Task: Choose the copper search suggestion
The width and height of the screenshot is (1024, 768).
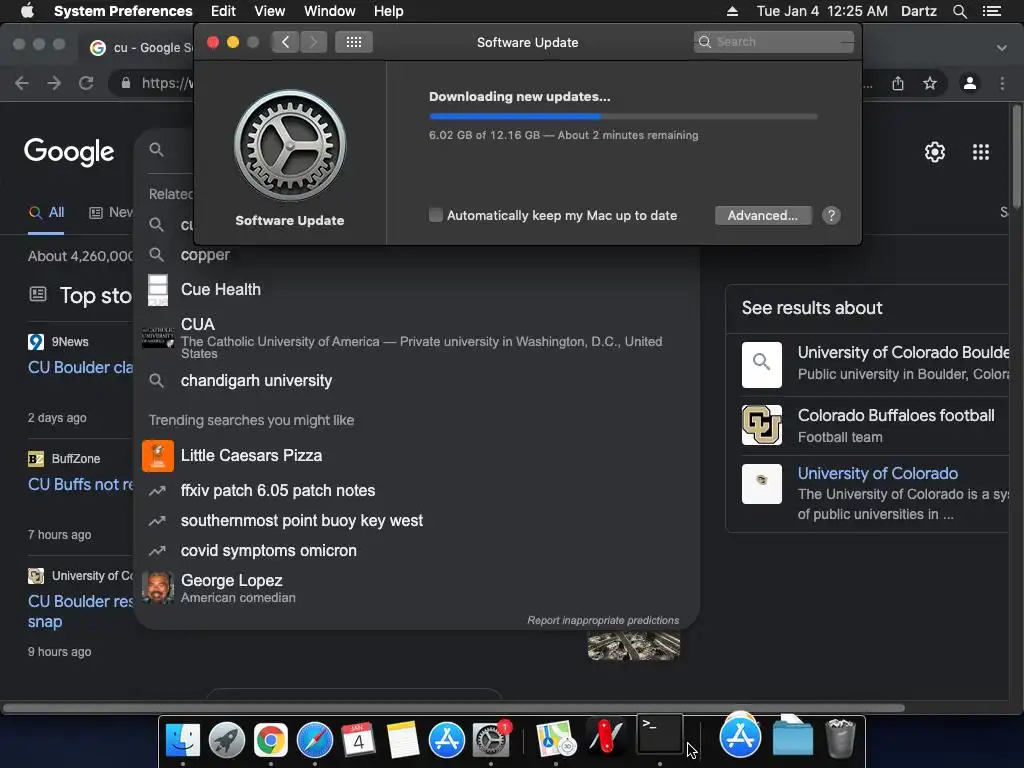Action: coord(417,255)
